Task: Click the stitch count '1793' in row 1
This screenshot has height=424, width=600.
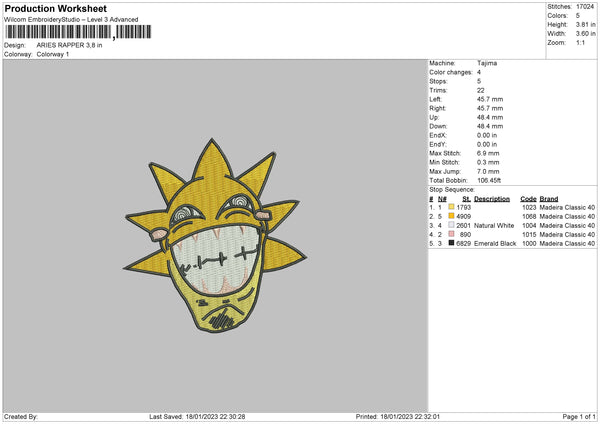Action: coord(464,207)
